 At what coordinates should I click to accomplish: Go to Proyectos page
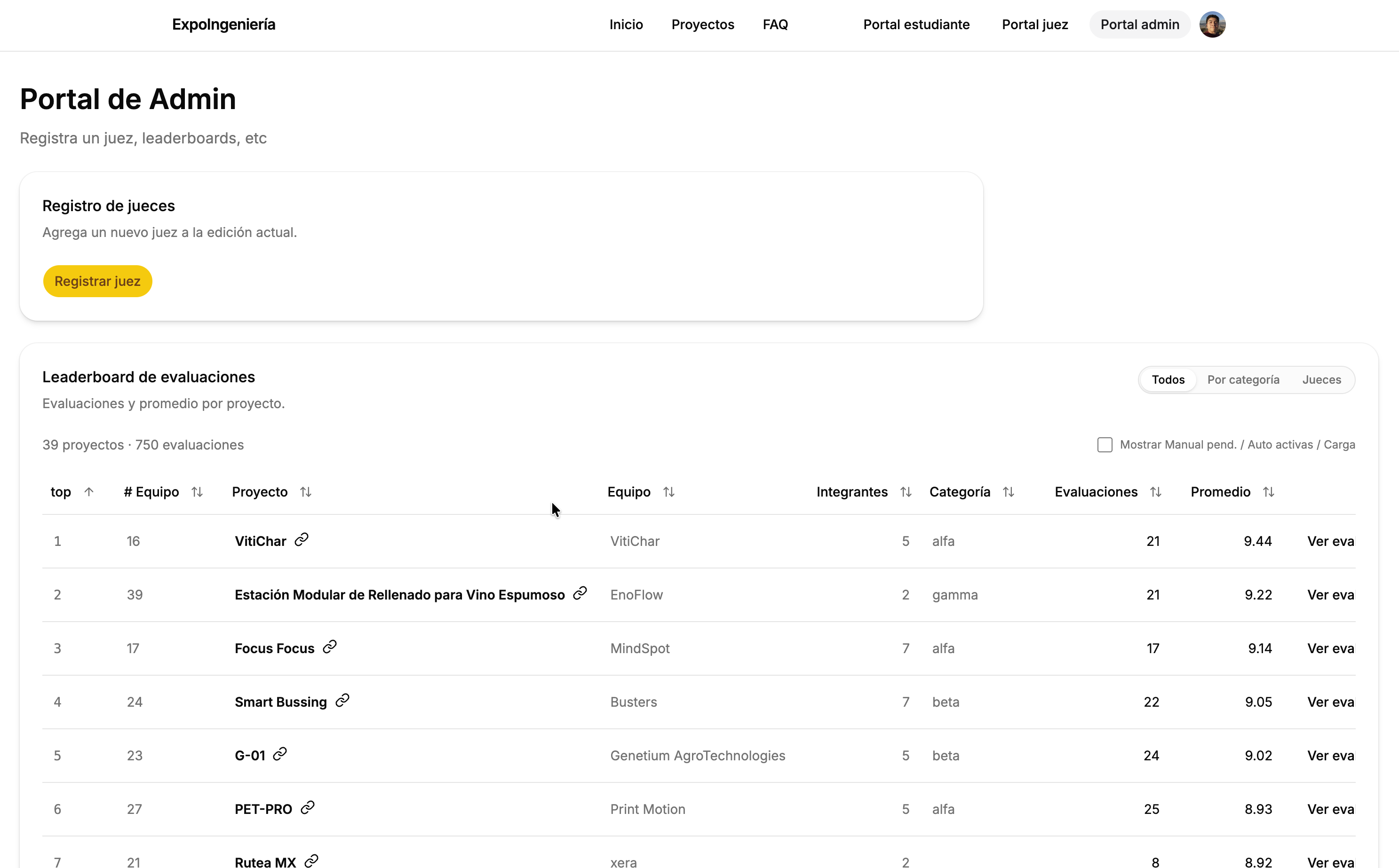tap(702, 24)
